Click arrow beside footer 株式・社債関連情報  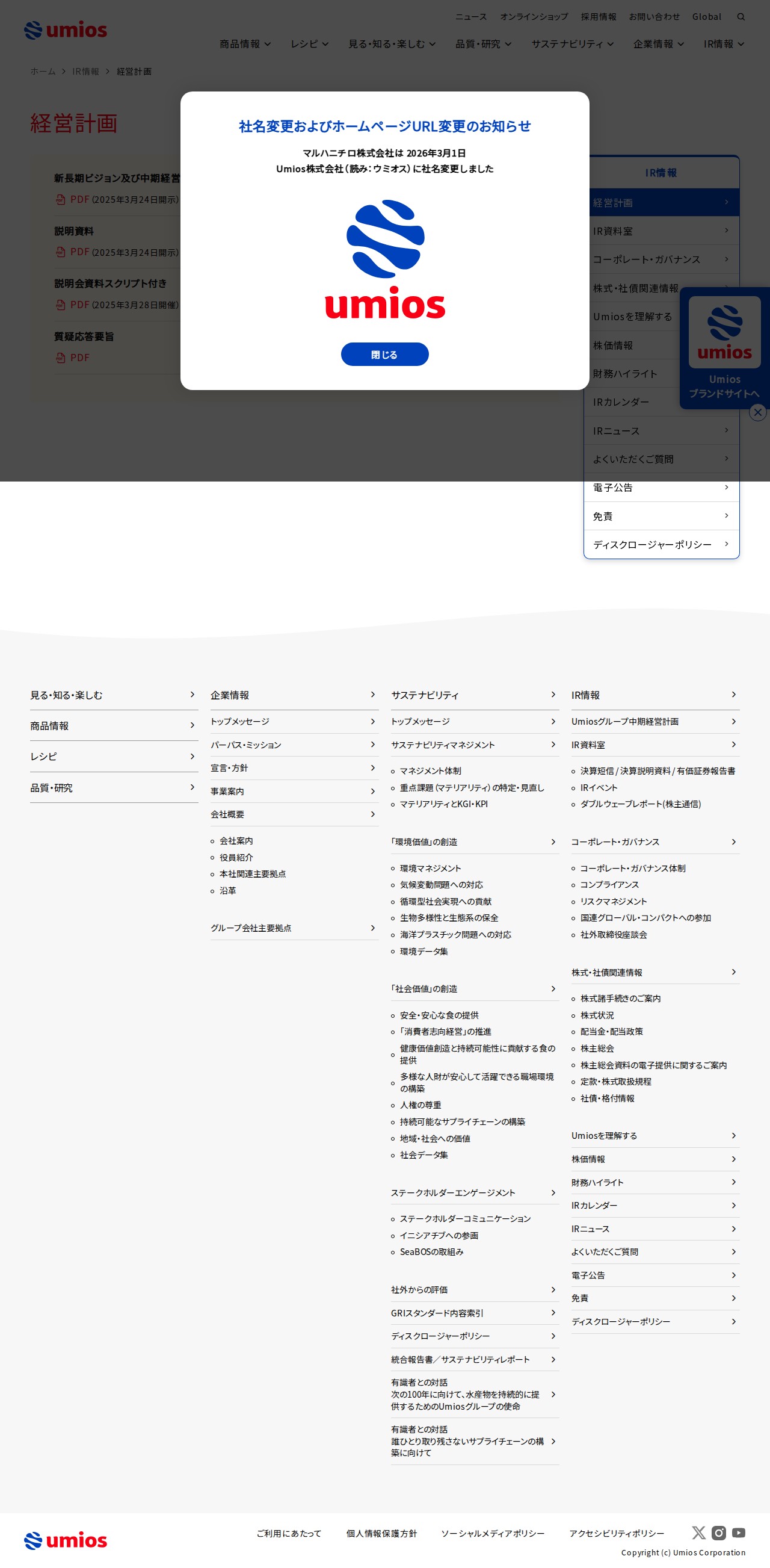[x=733, y=972]
